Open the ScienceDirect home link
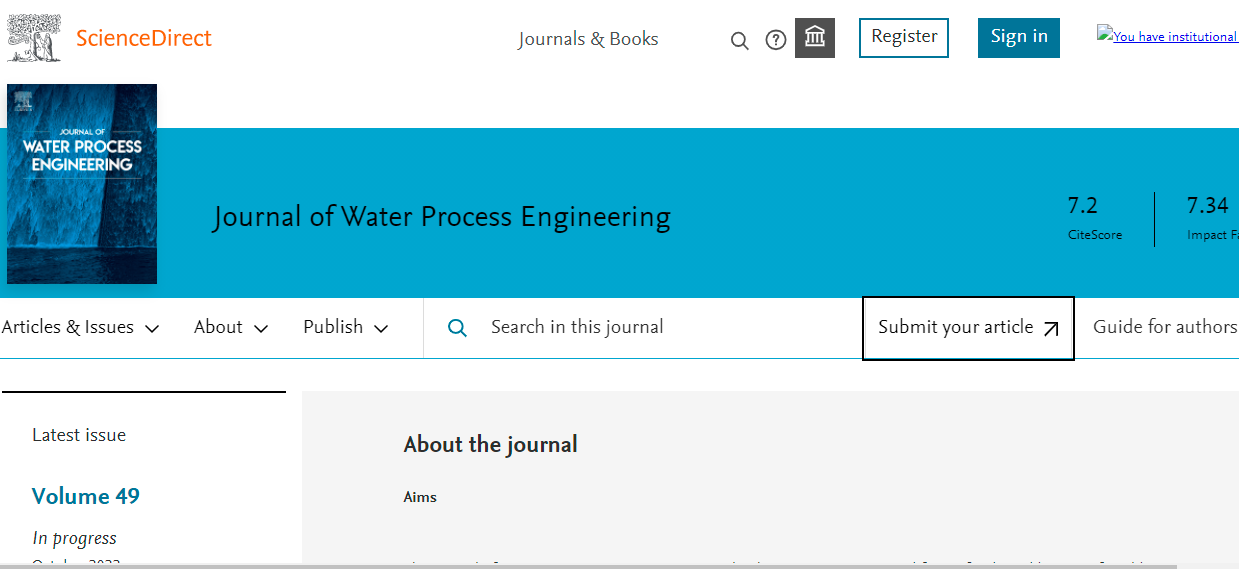 (144, 39)
